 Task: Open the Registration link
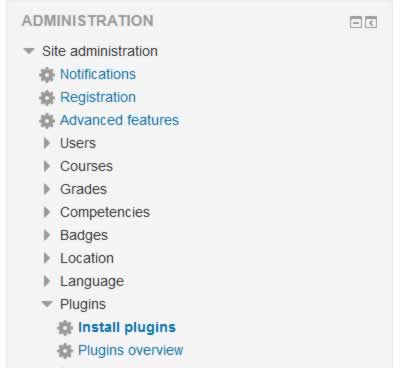tap(98, 97)
